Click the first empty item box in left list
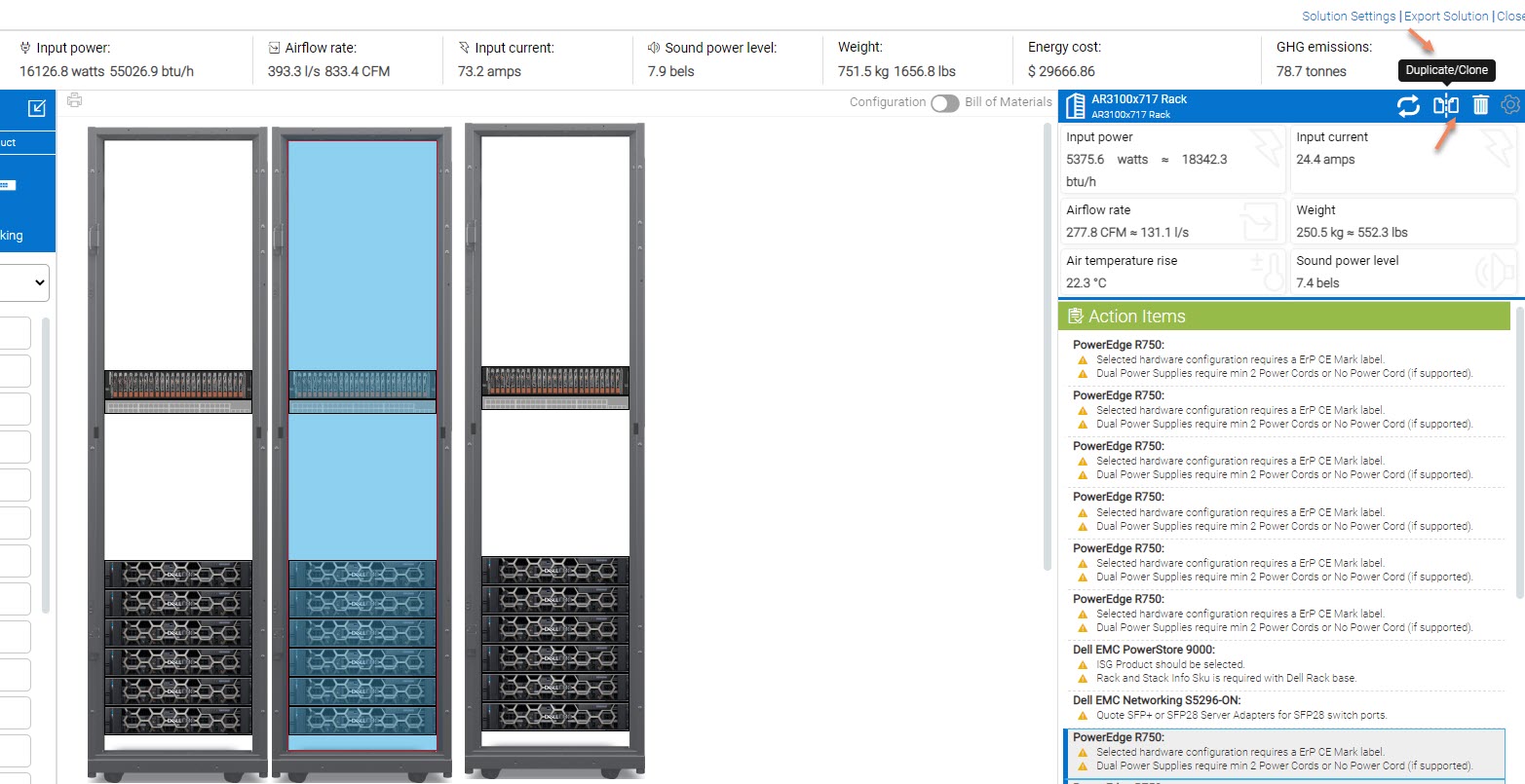Viewport: 1525px width, 784px height. (x=16, y=333)
